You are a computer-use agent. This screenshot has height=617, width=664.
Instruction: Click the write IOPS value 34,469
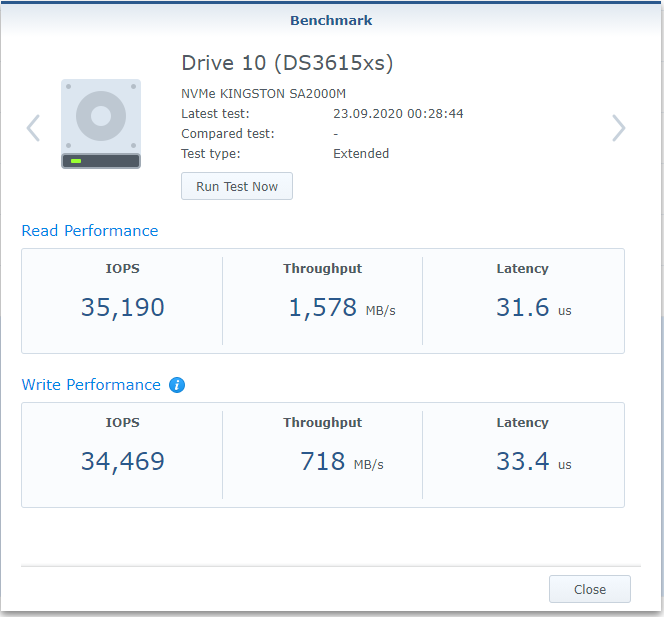point(122,462)
